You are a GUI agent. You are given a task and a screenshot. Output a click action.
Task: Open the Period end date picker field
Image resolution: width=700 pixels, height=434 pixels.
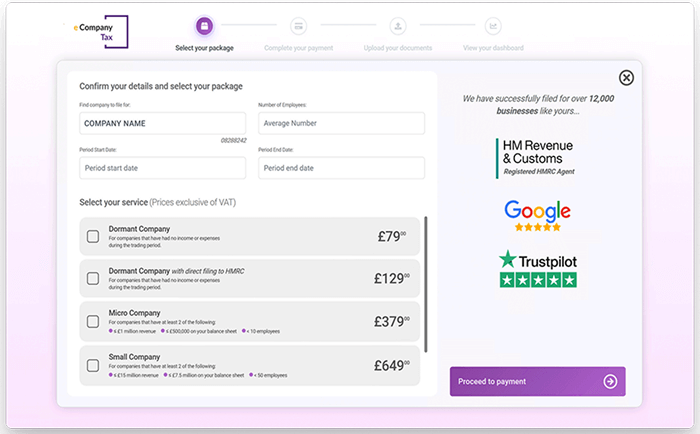pos(340,168)
